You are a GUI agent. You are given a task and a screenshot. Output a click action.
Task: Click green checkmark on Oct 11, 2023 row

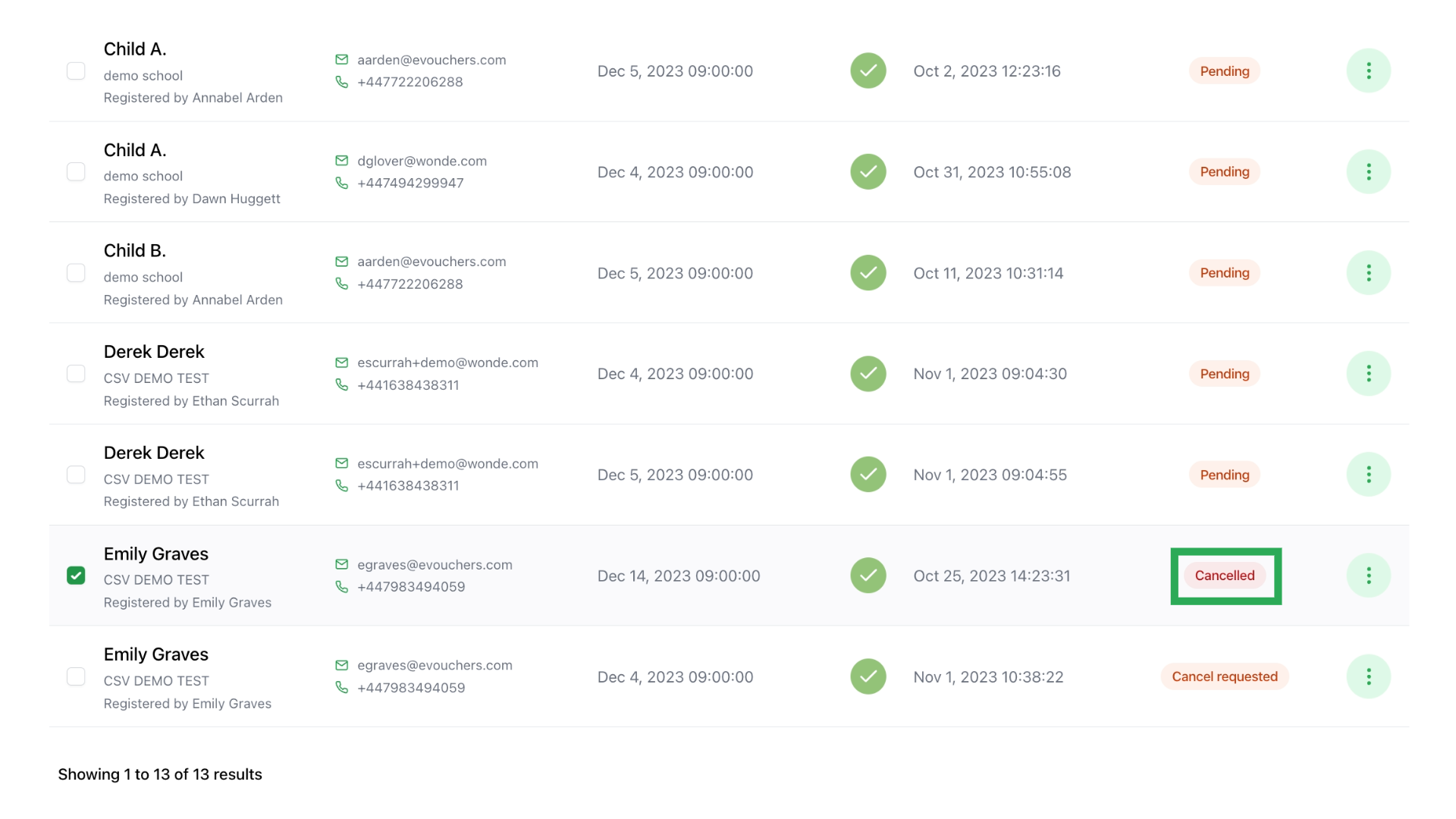point(868,273)
